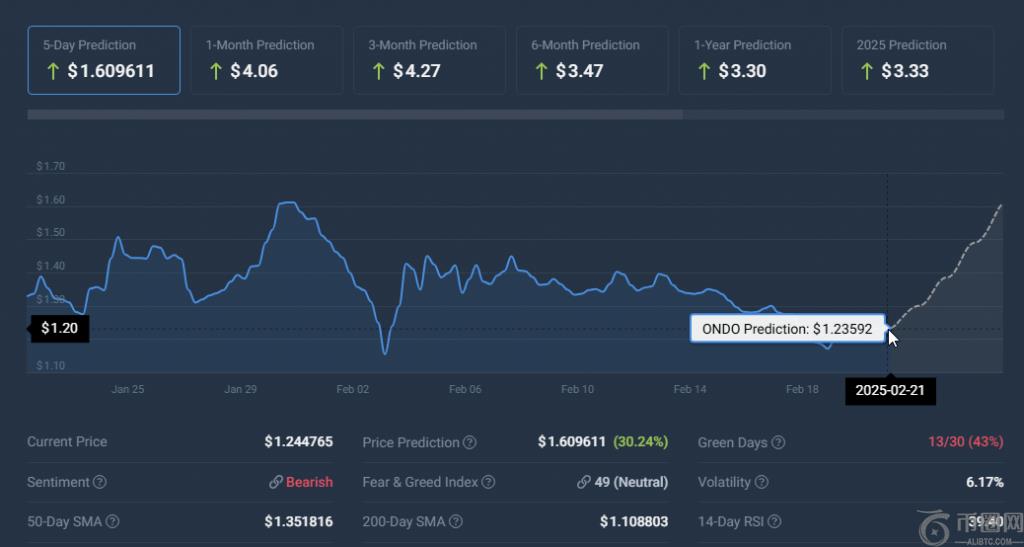The width and height of the screenshot is (1024, 547).
Task: Switch to the 6-Month Prediction tab
Action: tap(592, 60)
